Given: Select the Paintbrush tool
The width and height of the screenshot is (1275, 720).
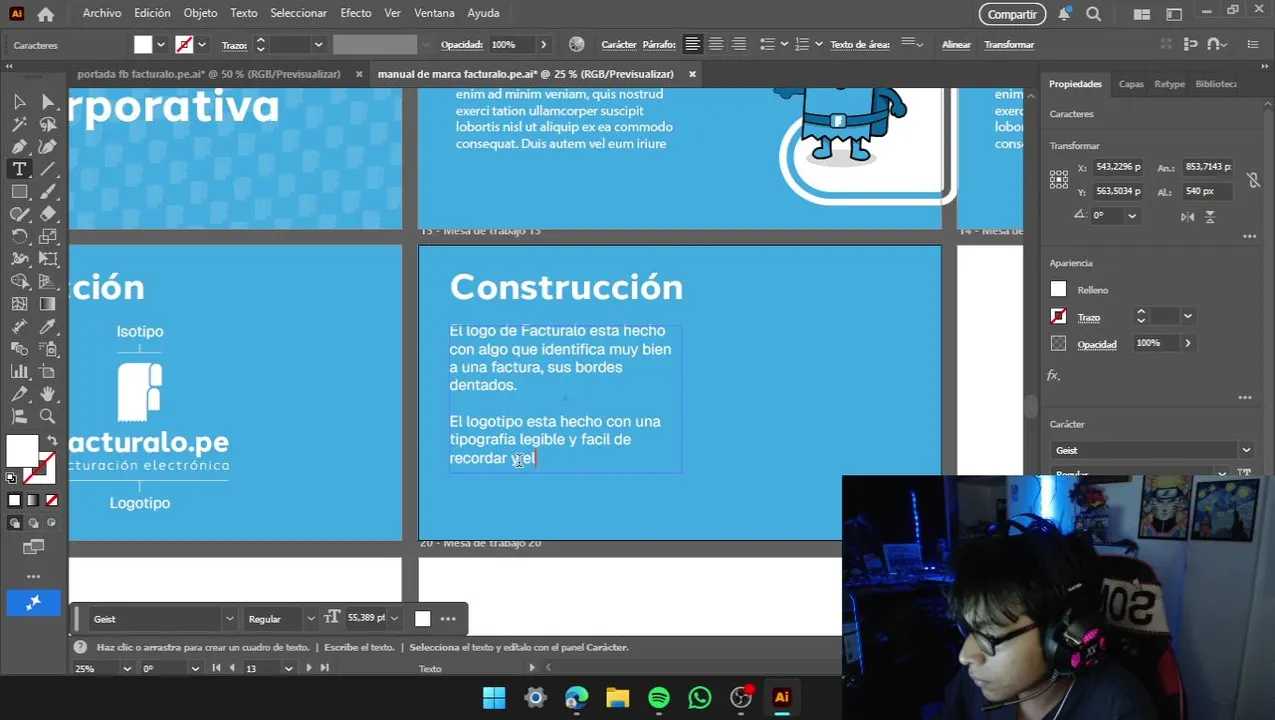Looking at the screenshot, I should (48, 192).
